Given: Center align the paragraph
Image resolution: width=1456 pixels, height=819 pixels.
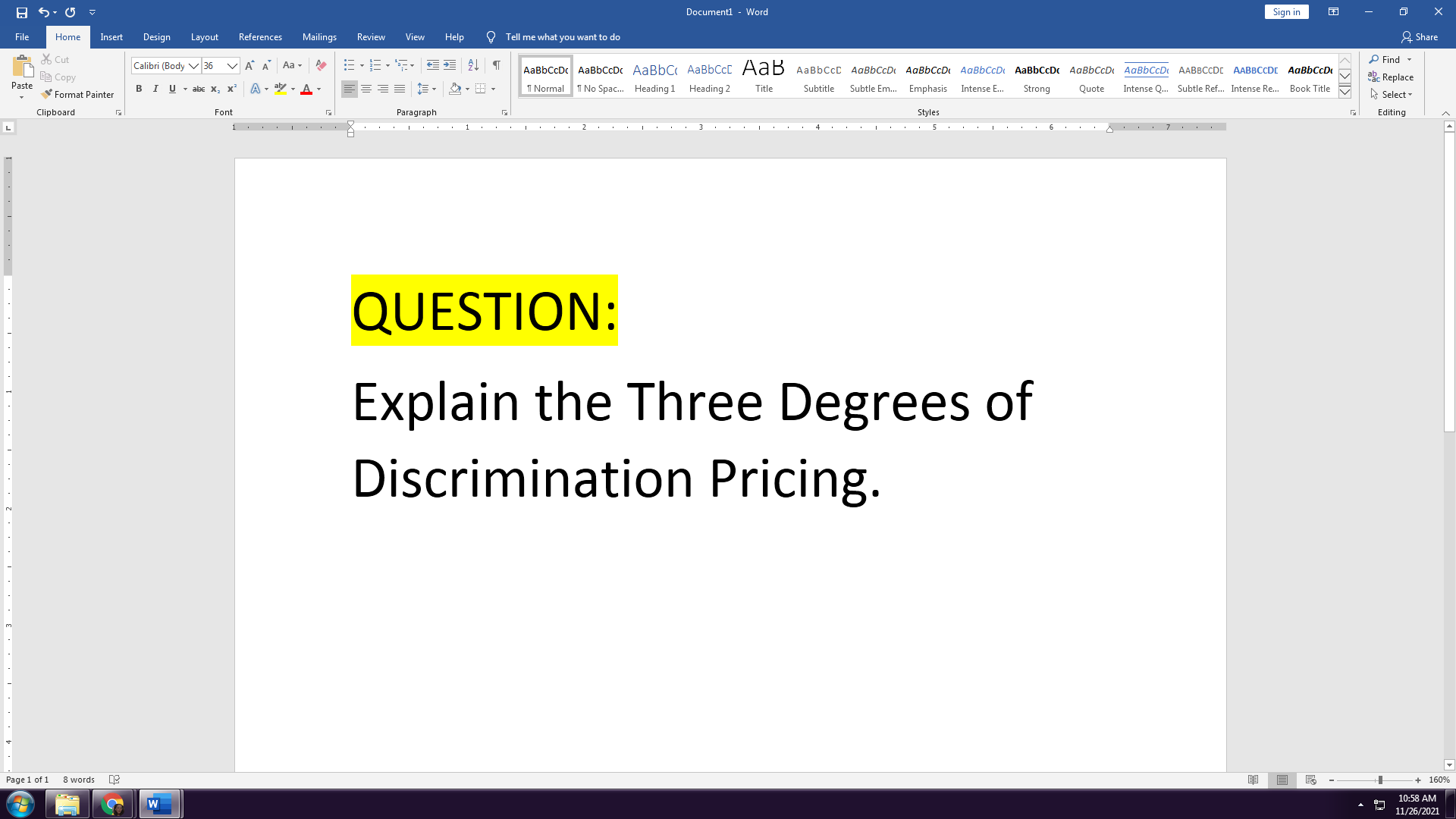Looking at the screenshot, I should click(x=366, y=89).
